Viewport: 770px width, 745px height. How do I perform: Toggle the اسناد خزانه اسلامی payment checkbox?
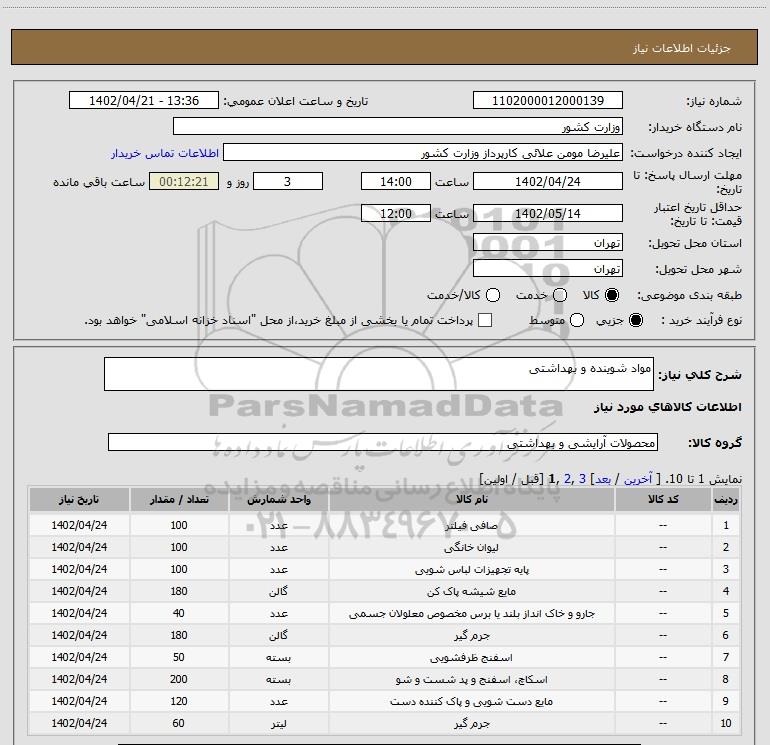tap(485, 320)
